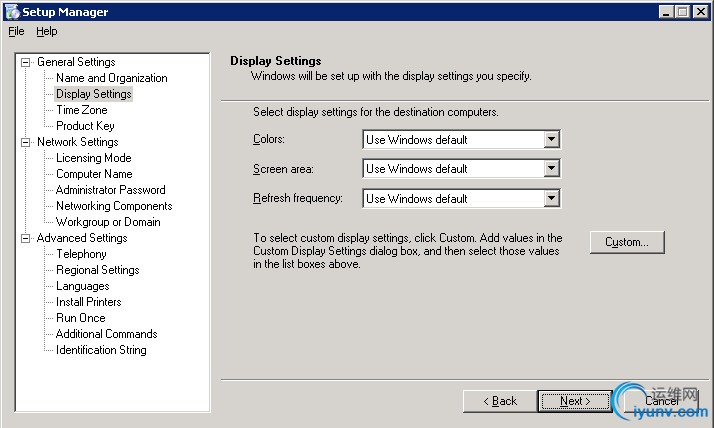The height and width of the screenshot is (428, 714).
Task: Open Regional Settings page
Action: pos(97,270)
